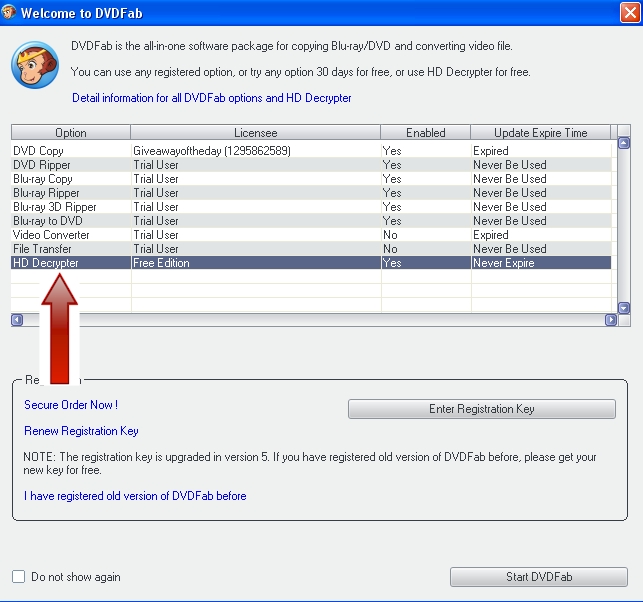Click the table's vertical scroll up arrow
This screenshot has width=643, height=602.
624,143
